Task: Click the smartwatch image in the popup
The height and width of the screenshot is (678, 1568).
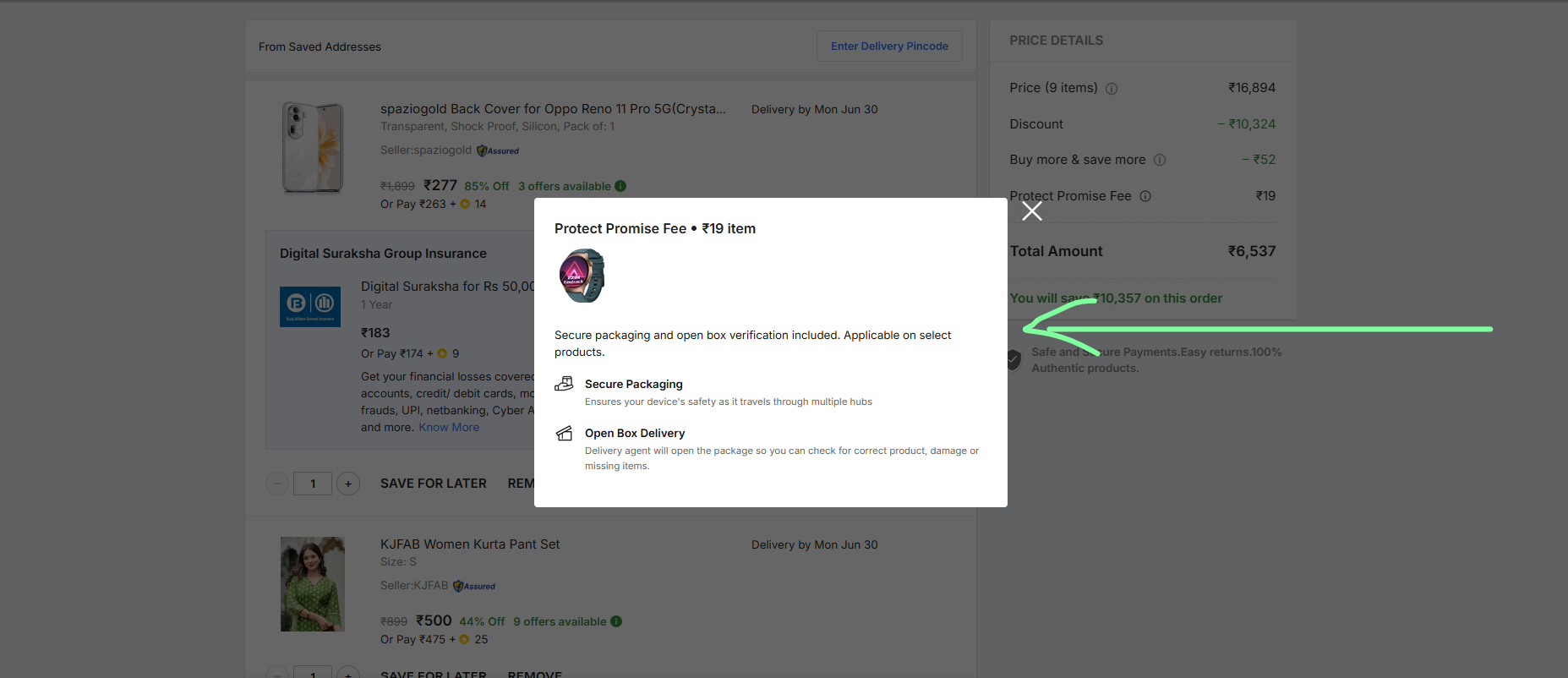Action: click(582, 276)
